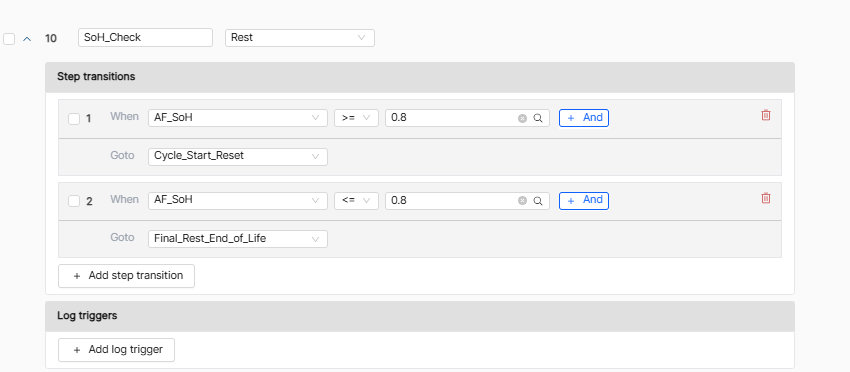Open the Final_Rest_End_of_Life Goto dropdown
This screenshot has height=372, width=850.
coord(237,239)
